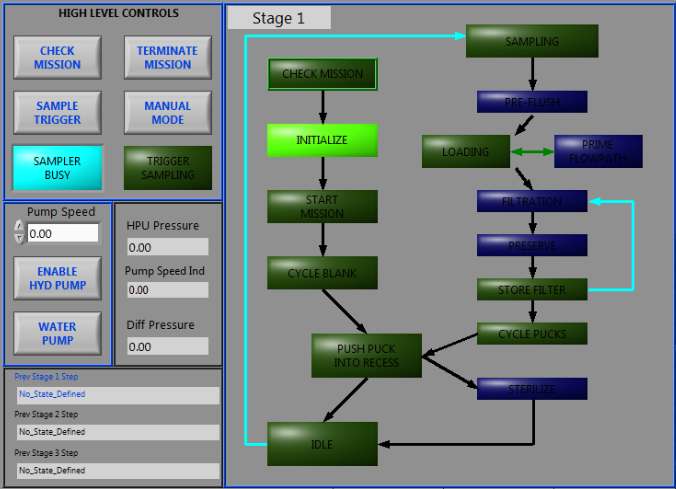Click the START MISSION state block
676x489 pixels.
[322, 207]
